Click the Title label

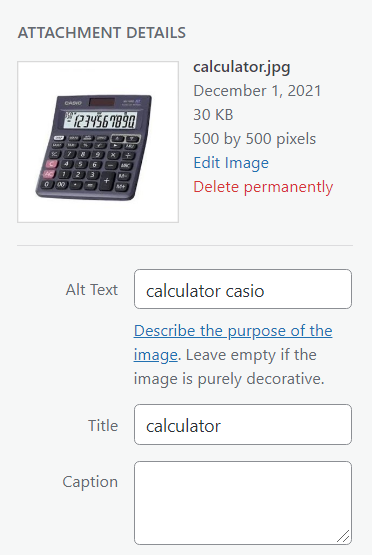click(103, 425)
